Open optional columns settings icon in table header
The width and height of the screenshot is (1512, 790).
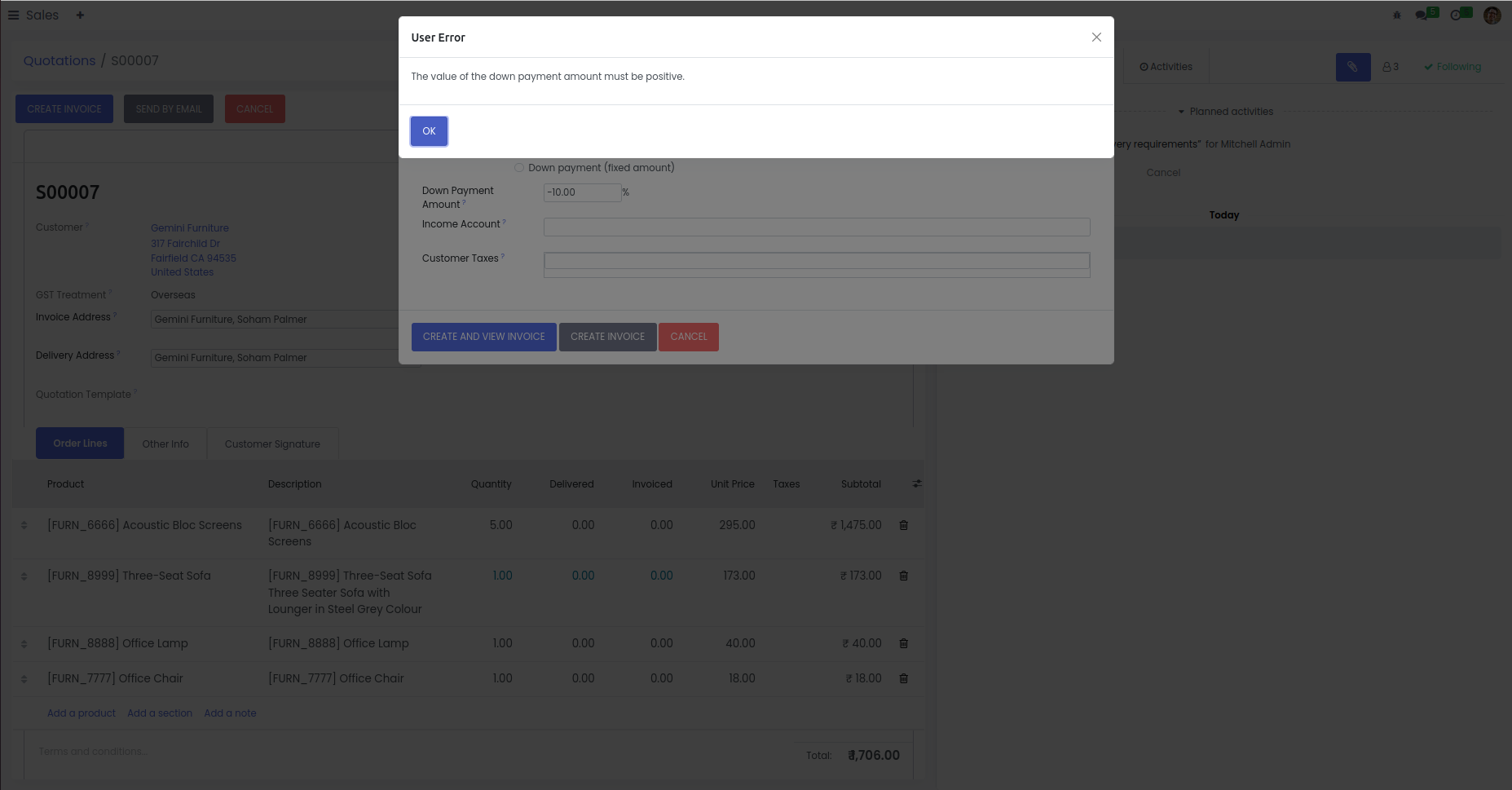click(x=917, y=483)
